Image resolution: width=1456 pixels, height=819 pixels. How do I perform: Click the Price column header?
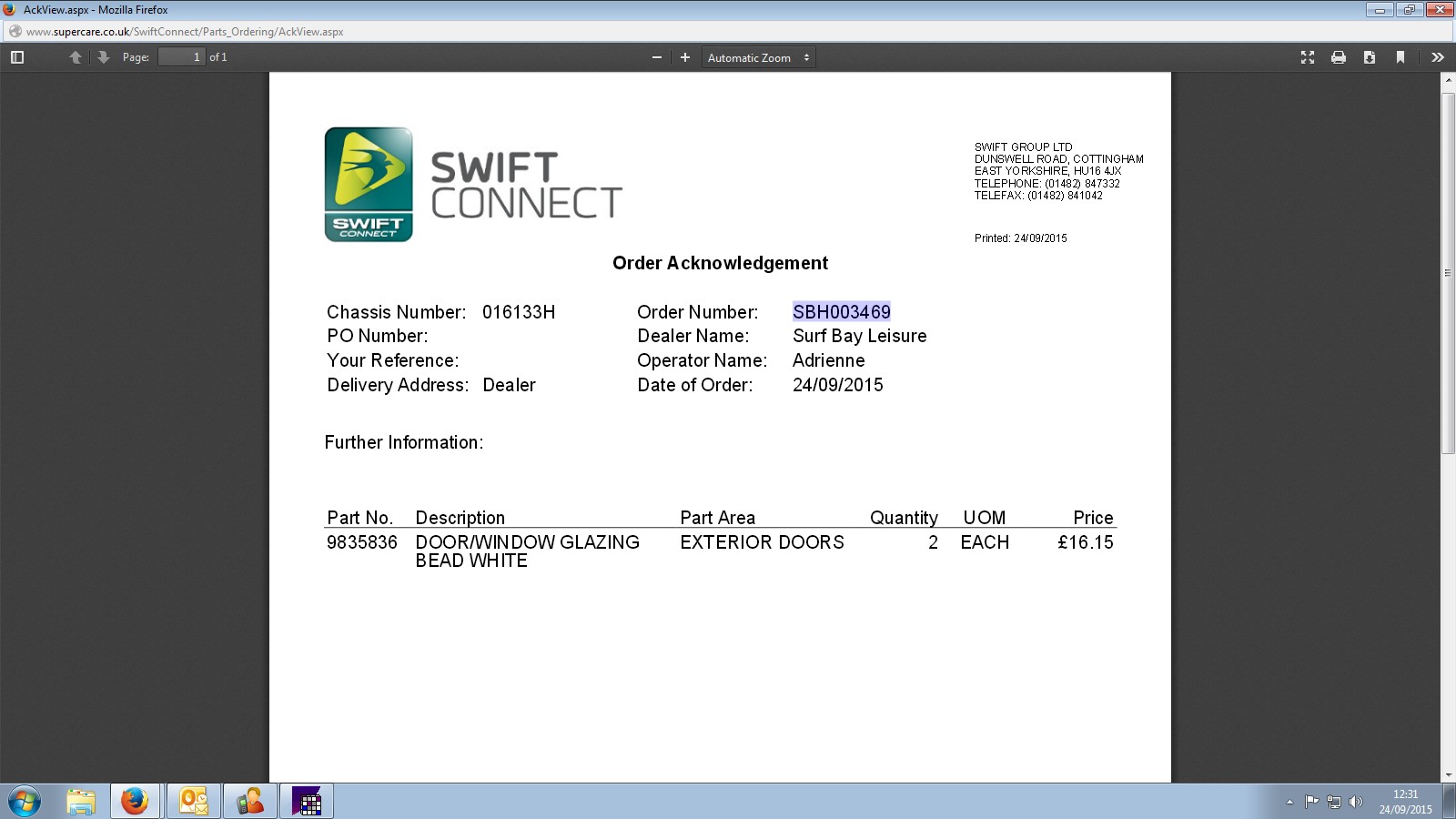[x=1093, y=518]
